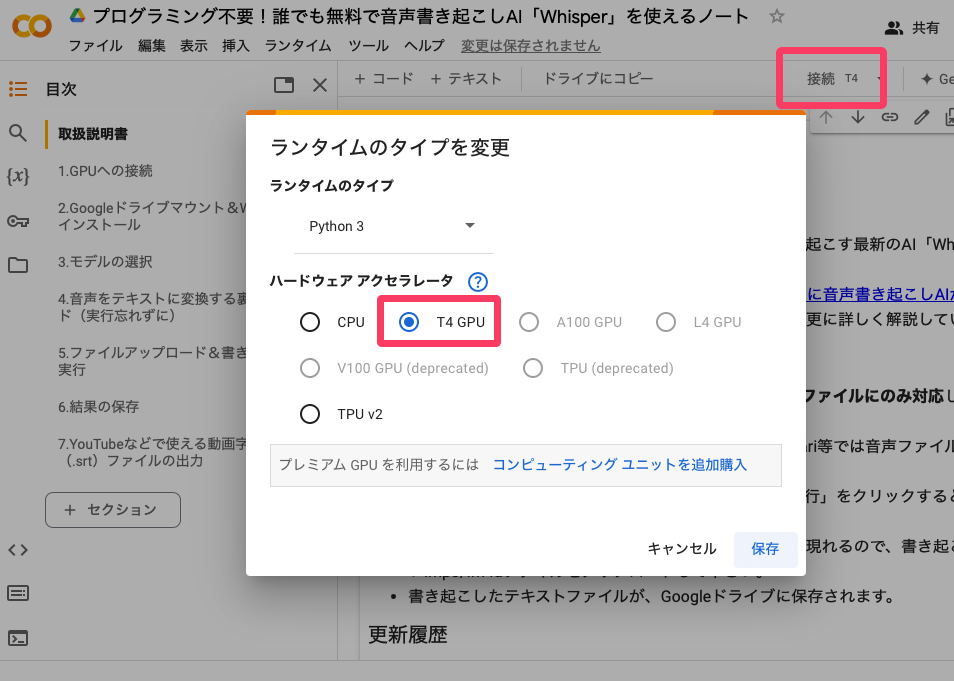Open the files folder icon panel

tap(17, 265)
